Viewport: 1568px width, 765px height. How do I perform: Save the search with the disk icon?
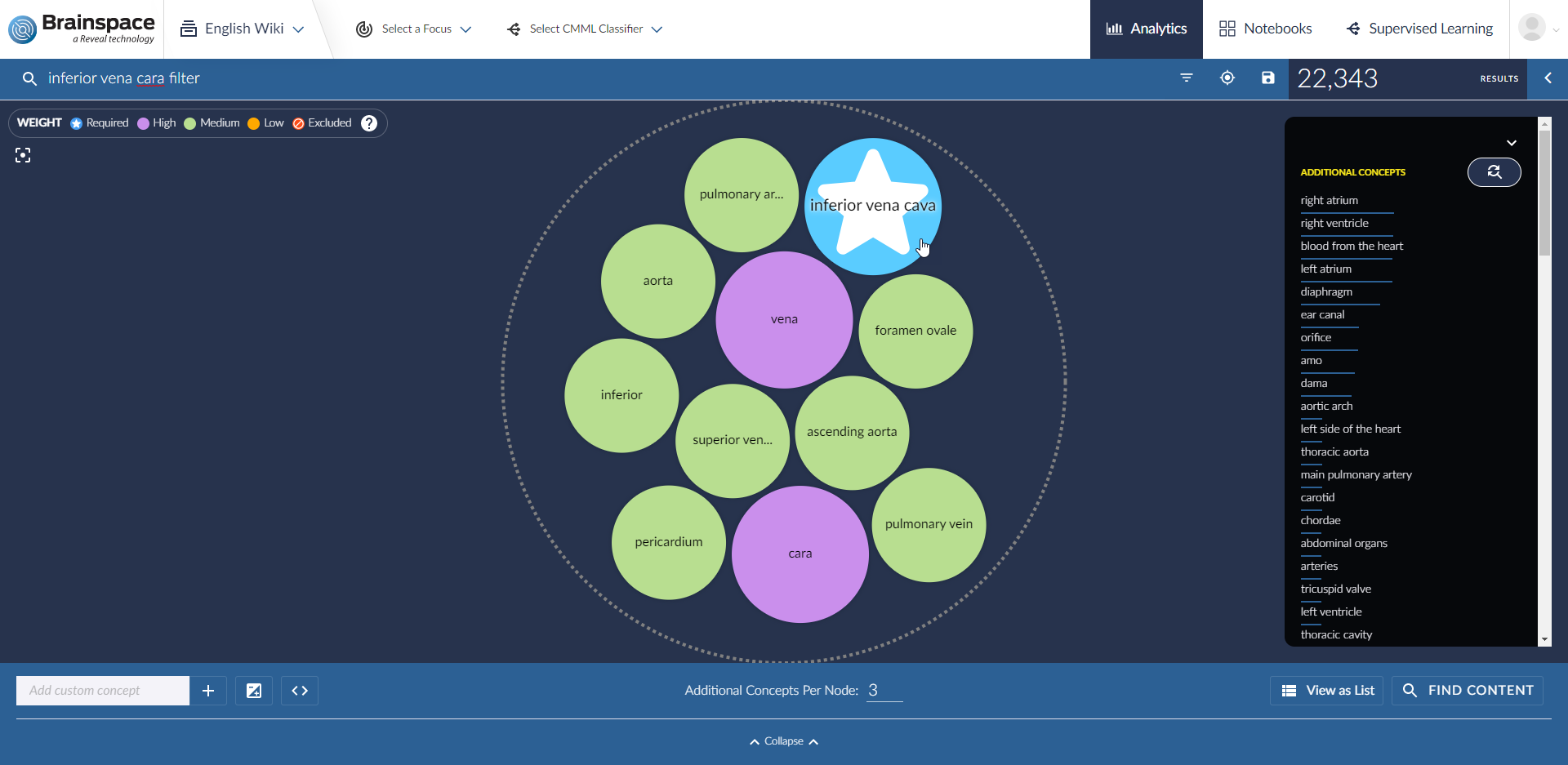pyautogui.click(x=1267, y=78)
